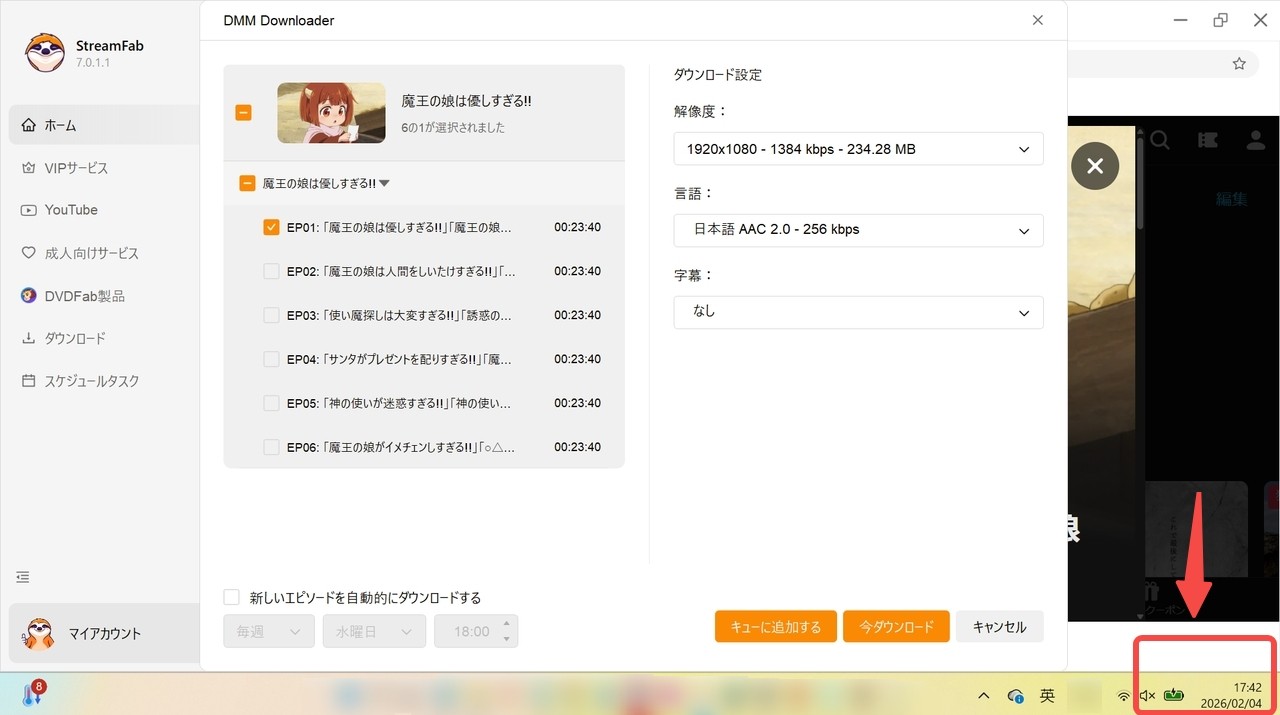Add the selection to the queue
The image size is (1280, 715).
[x=775, y=626]
